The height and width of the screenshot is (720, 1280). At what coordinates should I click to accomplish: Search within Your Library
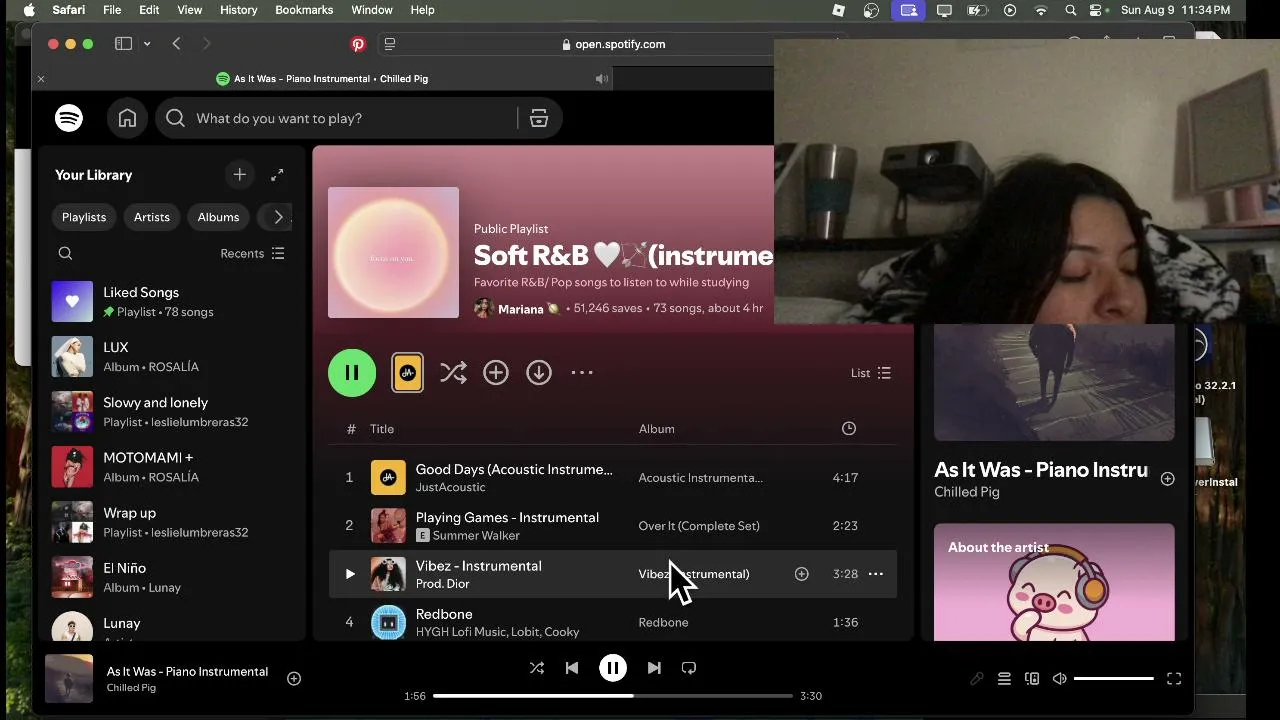pyautogui.click(x=65, y=254)
